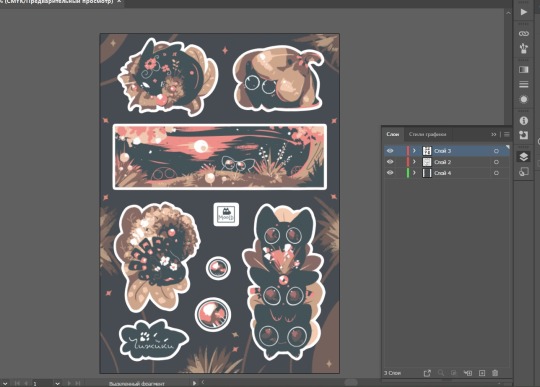Screen dimensions: 540x387
Task: Collapse the Layers panel using double-arrow icon
Action: point(494,135)
